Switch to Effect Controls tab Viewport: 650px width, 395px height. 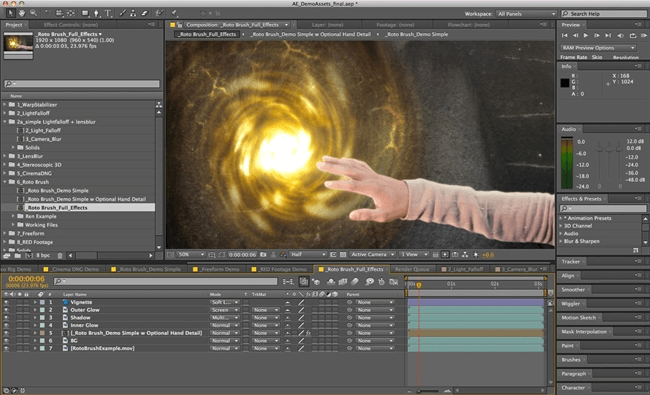(x=70, y=25)
